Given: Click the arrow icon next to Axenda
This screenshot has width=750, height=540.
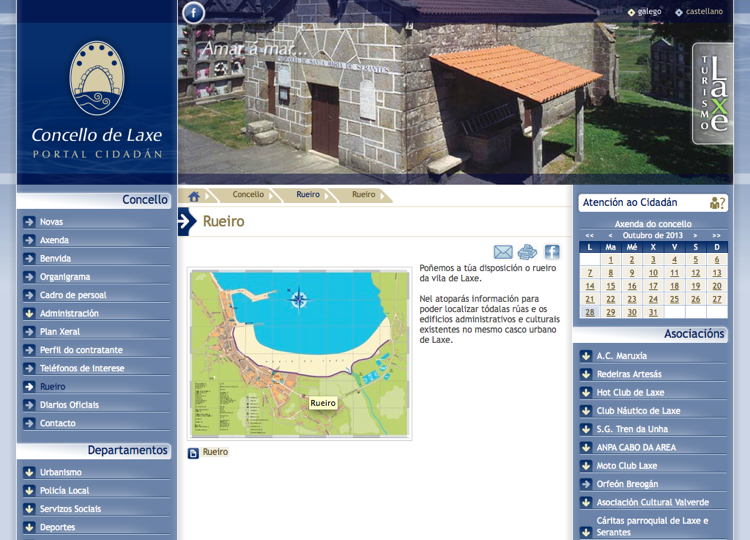Looking at the screenshot, I should pos(29,240).
